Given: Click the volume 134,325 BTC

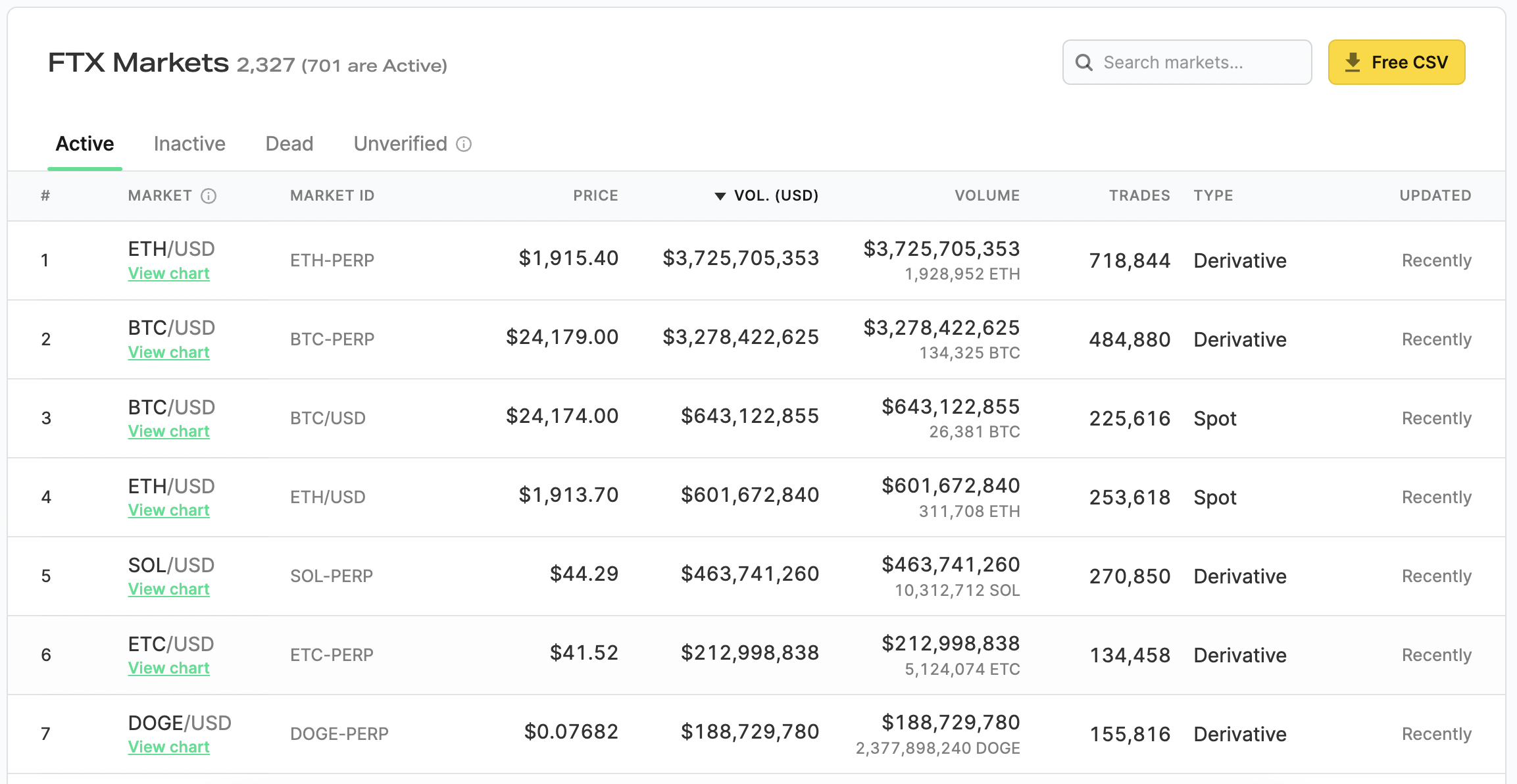Looking at the screenshot, I should (x=970, y=353).
